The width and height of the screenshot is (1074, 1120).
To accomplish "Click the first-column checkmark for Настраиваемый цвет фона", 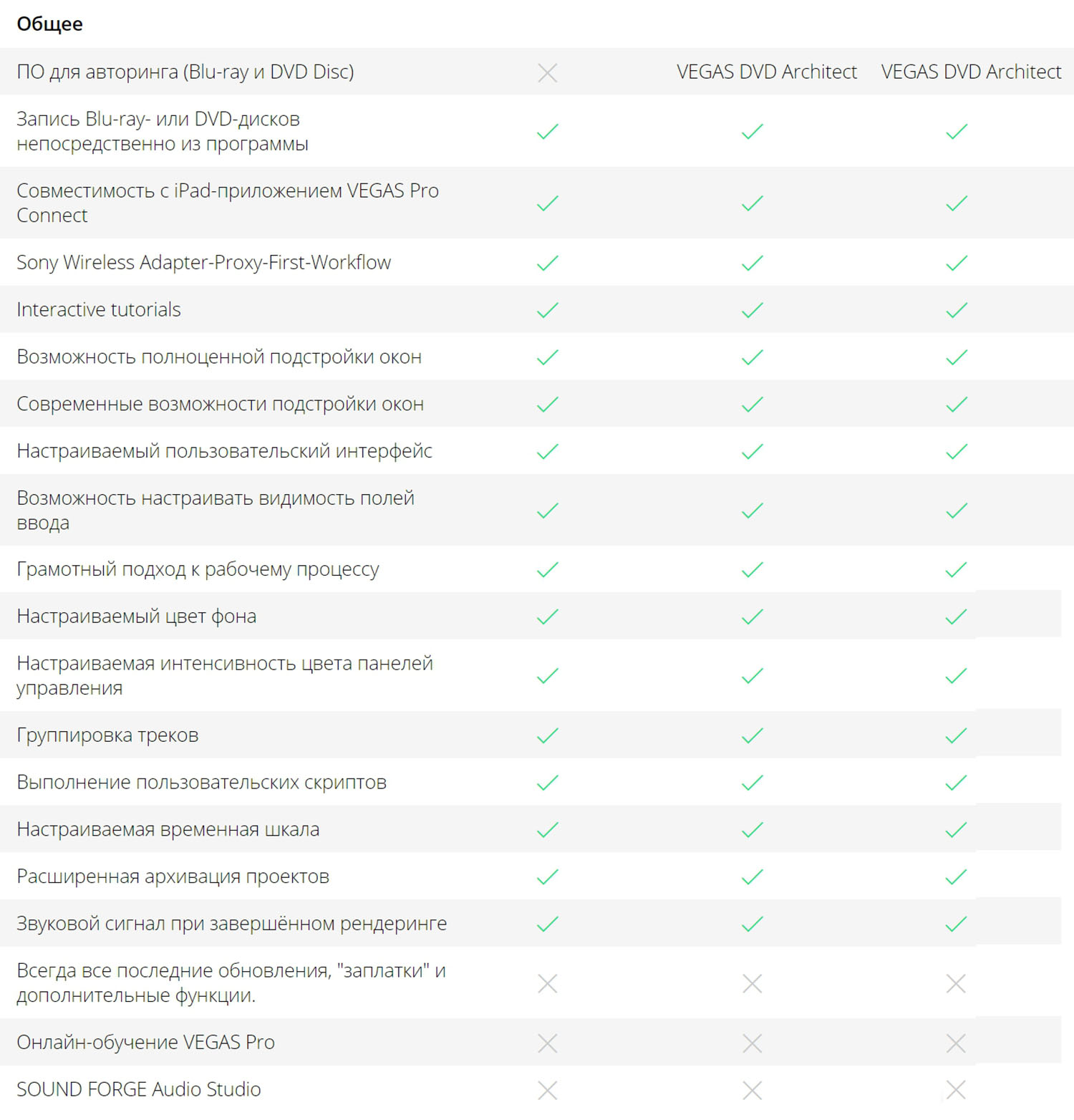I will pos(548,617).
